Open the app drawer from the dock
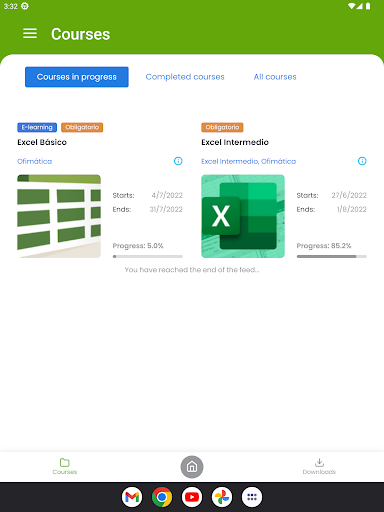 pos(252,497)
